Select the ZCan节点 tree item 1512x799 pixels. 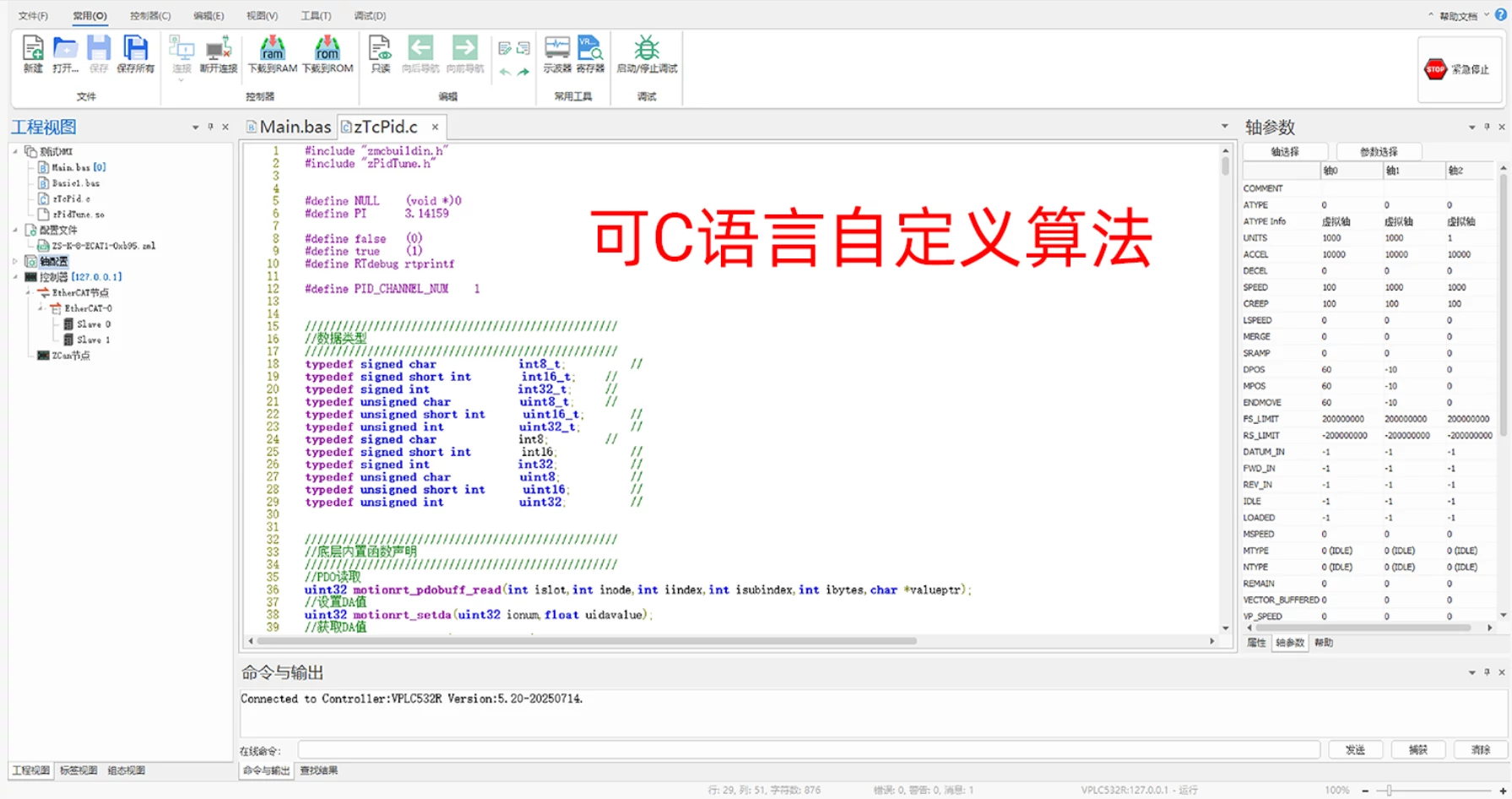tap(64, 356)
